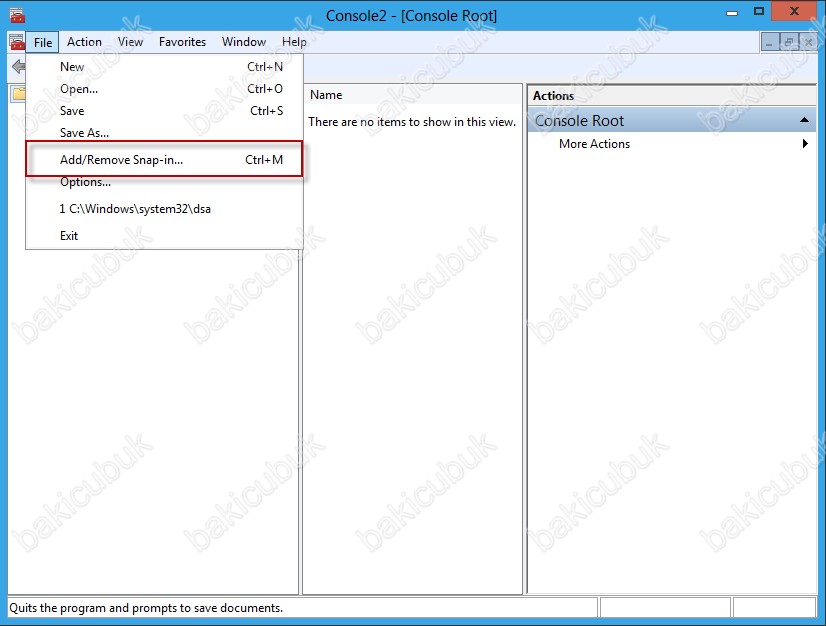Screen dimensions: 826x626
Task: Close the inner Console Root child window
Action: coord(808,43)
